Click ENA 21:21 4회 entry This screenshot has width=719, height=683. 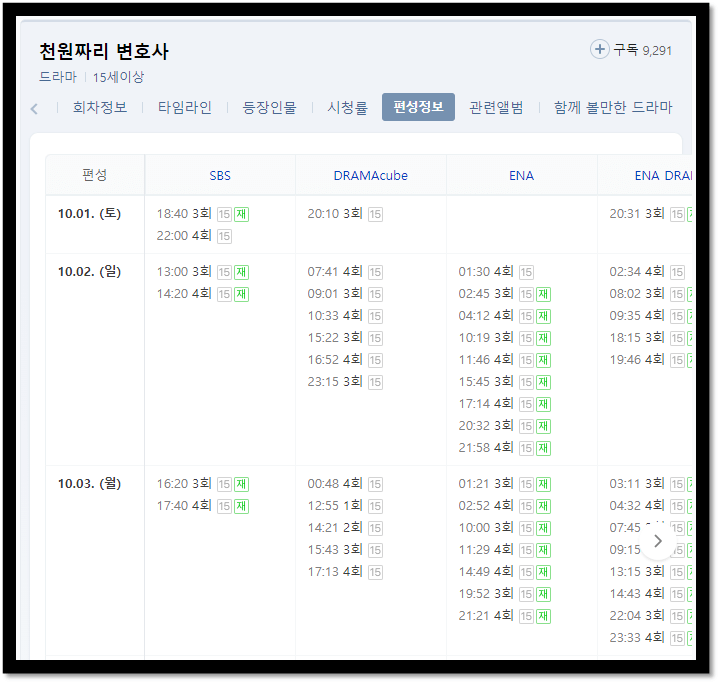coord(504,616)
